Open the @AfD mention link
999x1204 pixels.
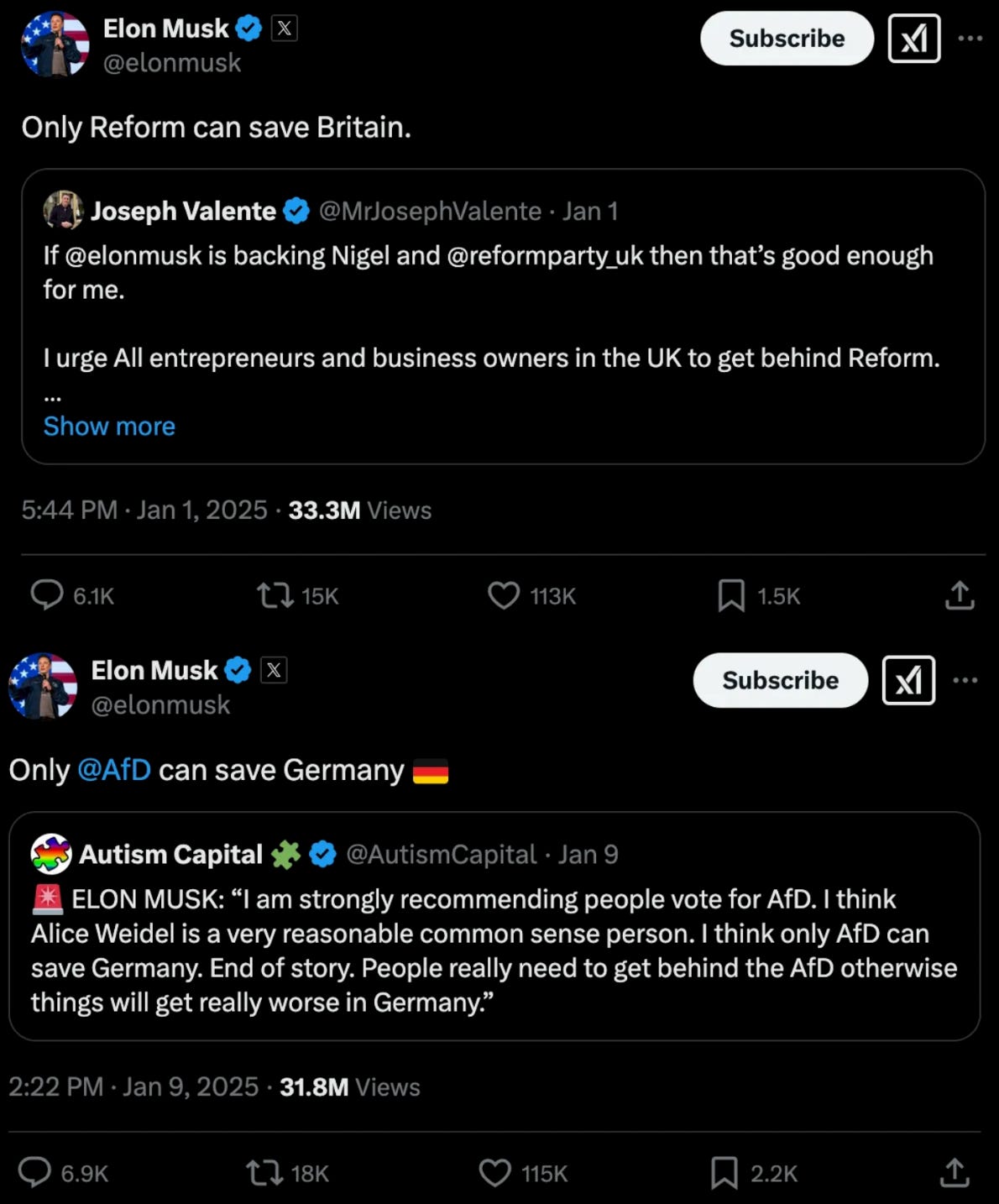[114, 770]
